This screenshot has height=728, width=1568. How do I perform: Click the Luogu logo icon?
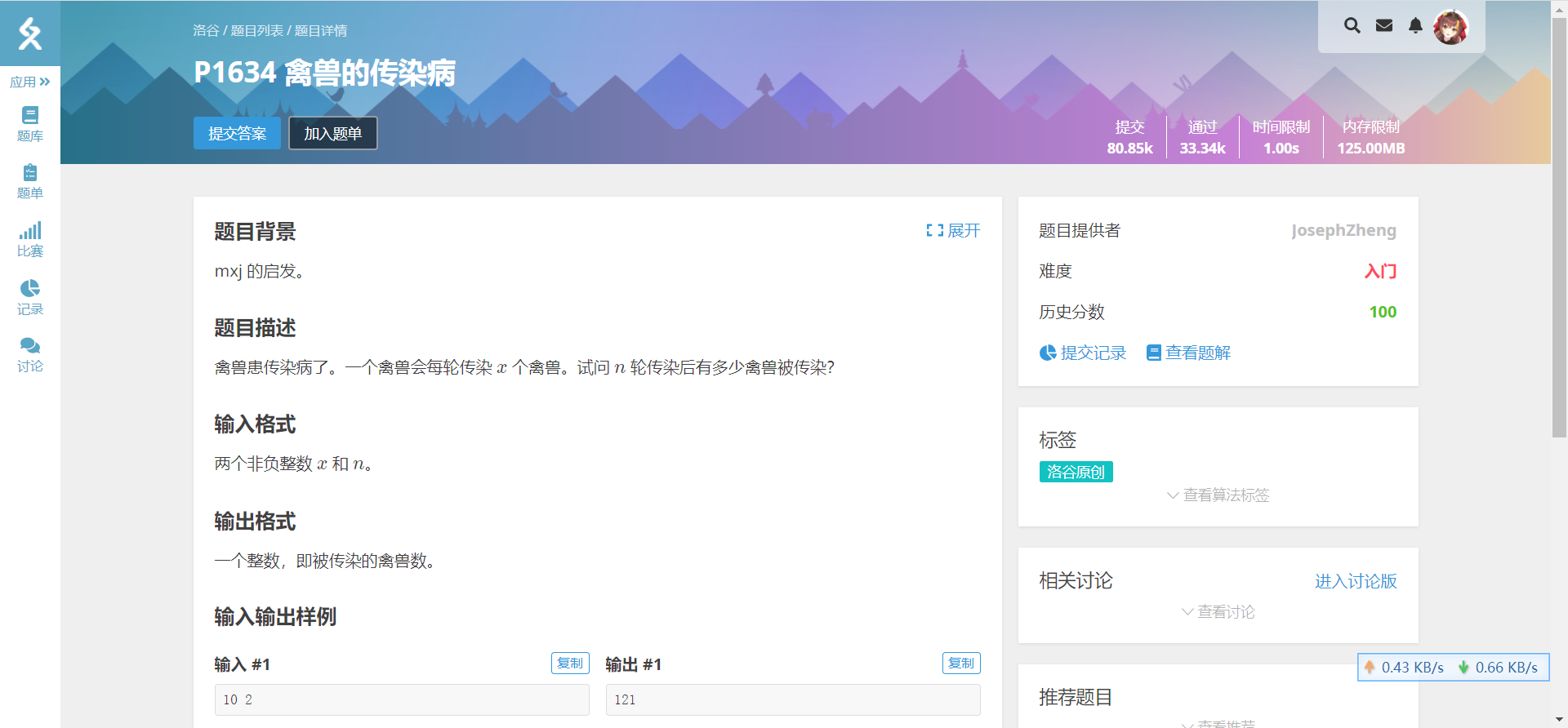(x=30, y=33)
